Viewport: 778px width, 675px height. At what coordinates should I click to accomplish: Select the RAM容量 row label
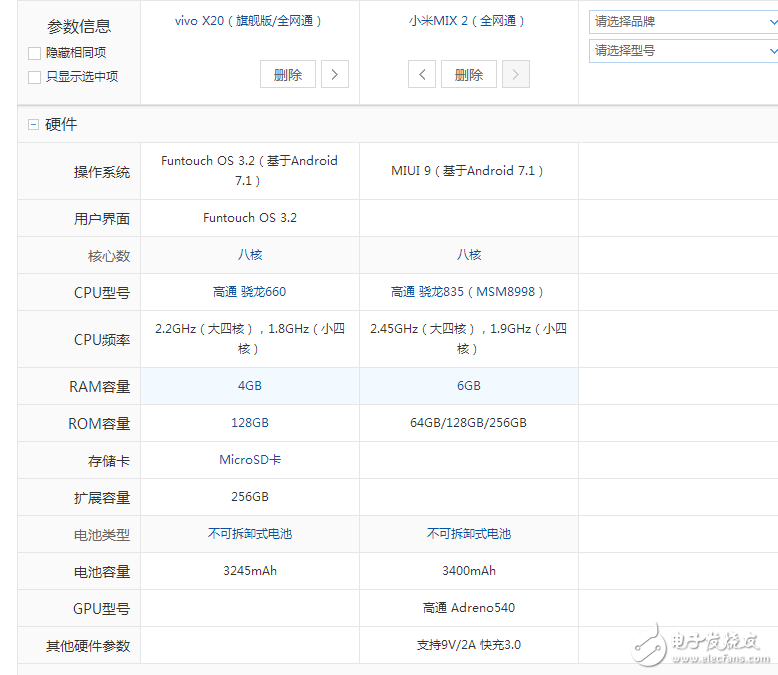click(x=99, y=387)
